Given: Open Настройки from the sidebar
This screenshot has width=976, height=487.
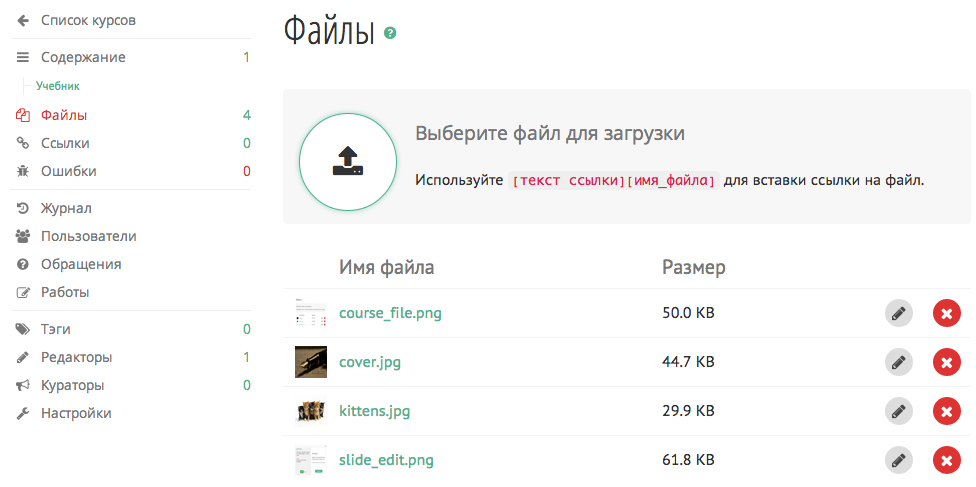Looking at the screenshot, I should (x=76, y=413).
